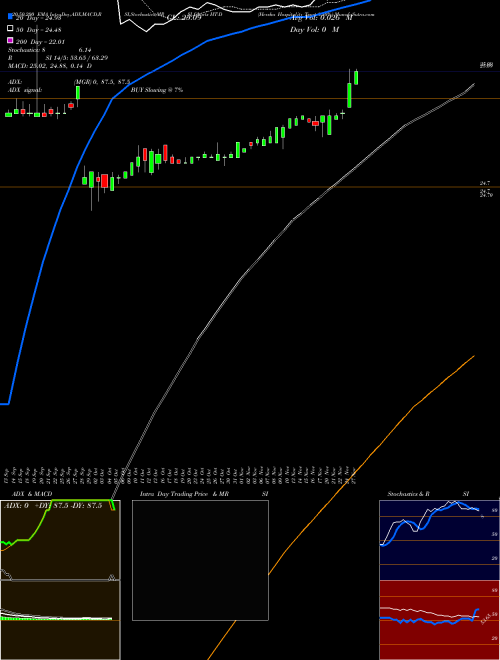500x660 pixels.
Task: Open the navy Stochastics indicator chart
Action: tap(439, 540)
